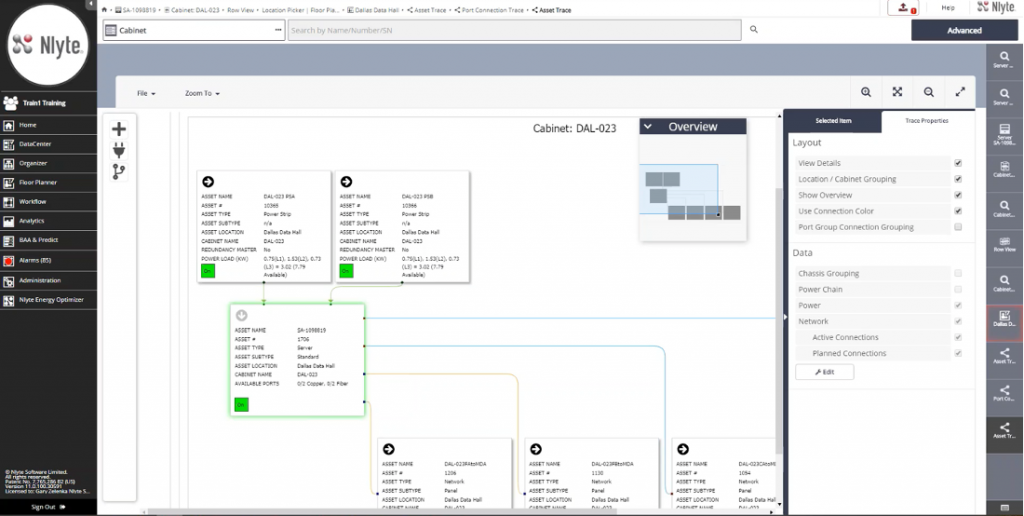Image resolution: width=1024 pixels, height=516 pixels.
Task: Click Train1 Training user entry in sidebar
Action: [x=48, y=103]
